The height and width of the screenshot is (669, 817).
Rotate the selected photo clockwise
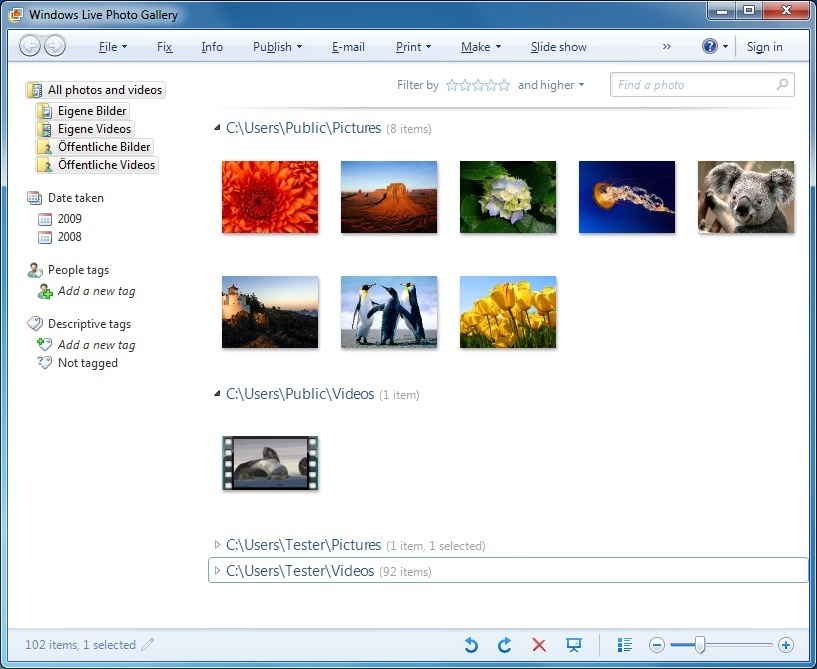(505, 645)
